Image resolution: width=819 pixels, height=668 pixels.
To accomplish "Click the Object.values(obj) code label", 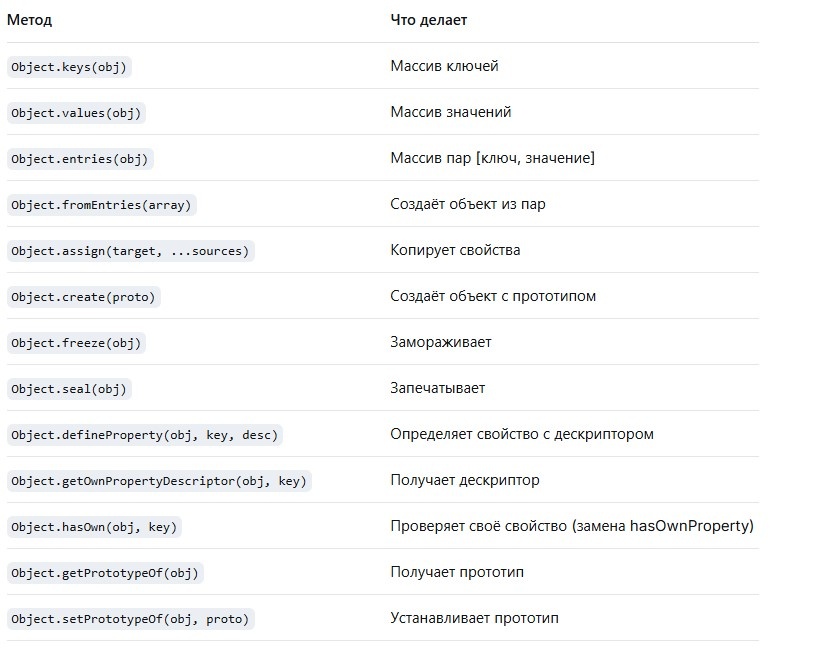I will (76, 113).
